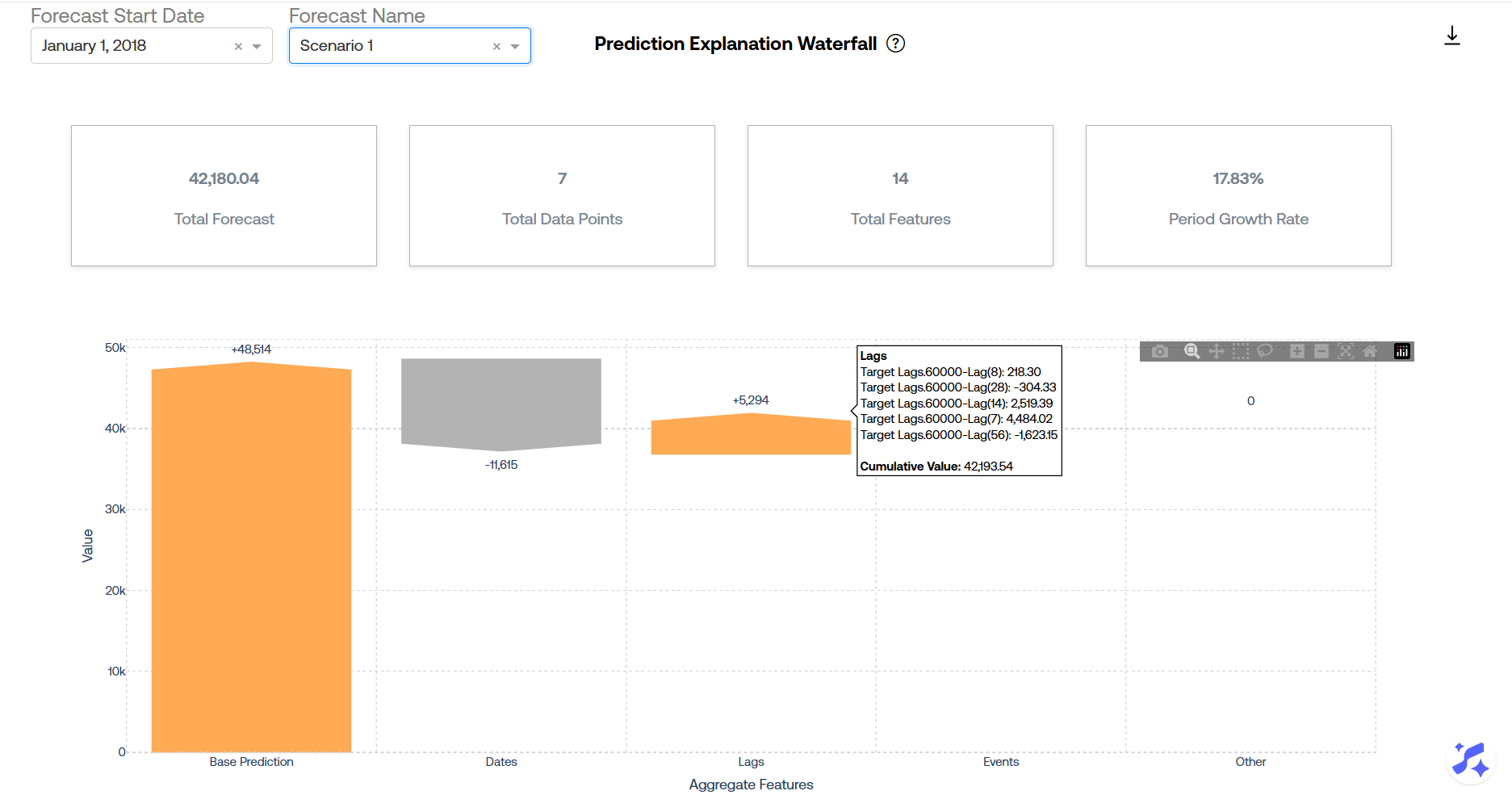The width and height of the screenshot is (1512, 795).
Task: Expand the Forecast Name dropdown arrow
Action: [515, 47]
